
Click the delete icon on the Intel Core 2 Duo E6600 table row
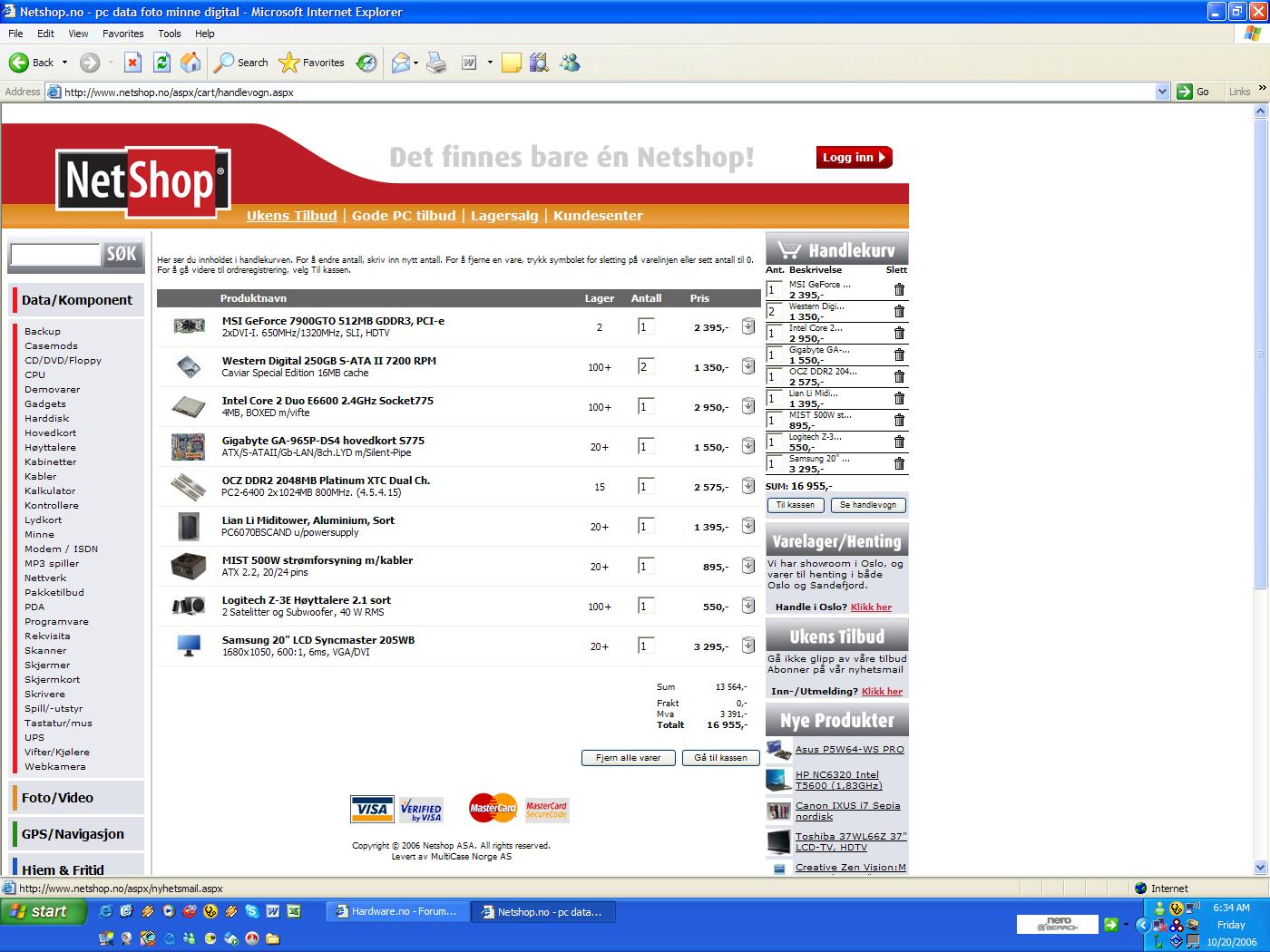(748, 406)
